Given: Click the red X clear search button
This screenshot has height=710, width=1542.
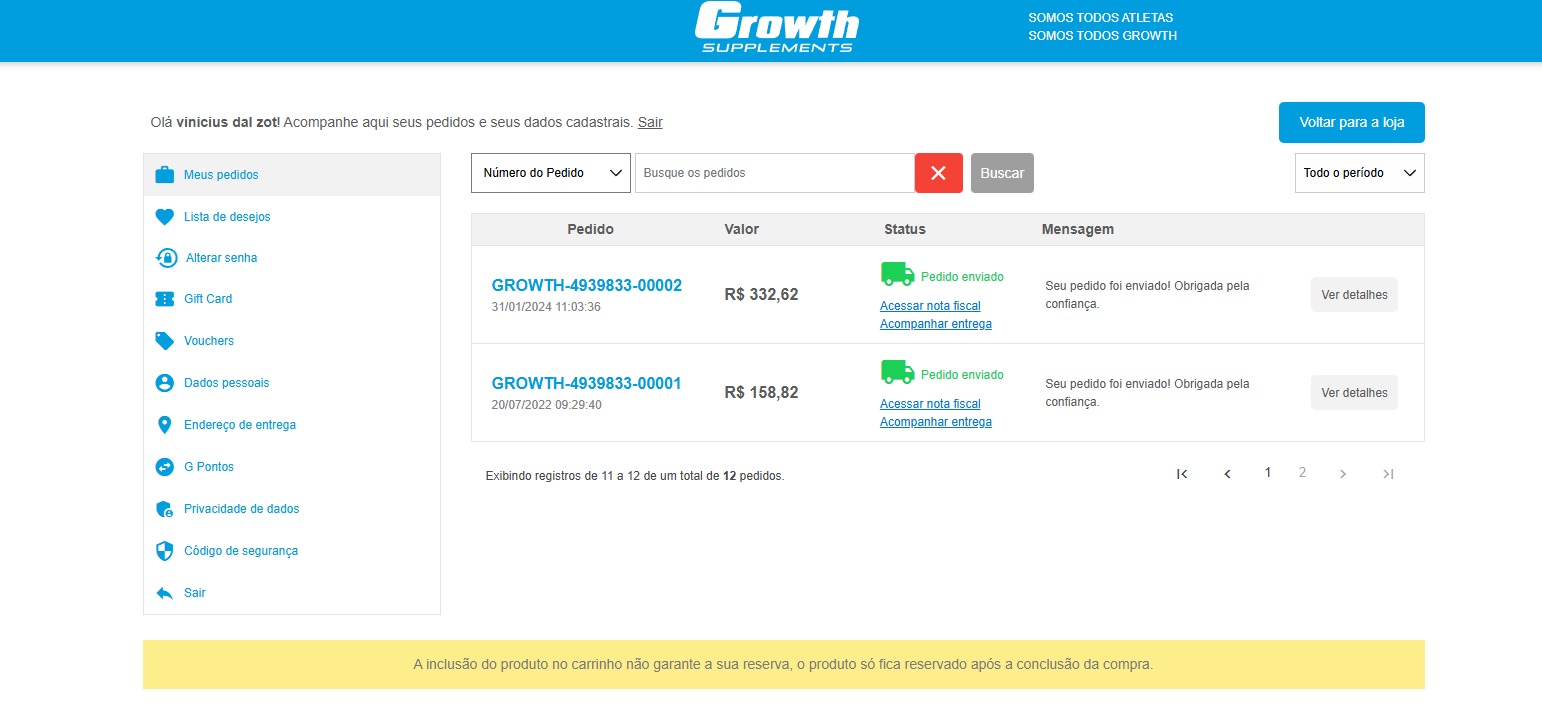Looking at the screenshot, I should coord(938,173).
